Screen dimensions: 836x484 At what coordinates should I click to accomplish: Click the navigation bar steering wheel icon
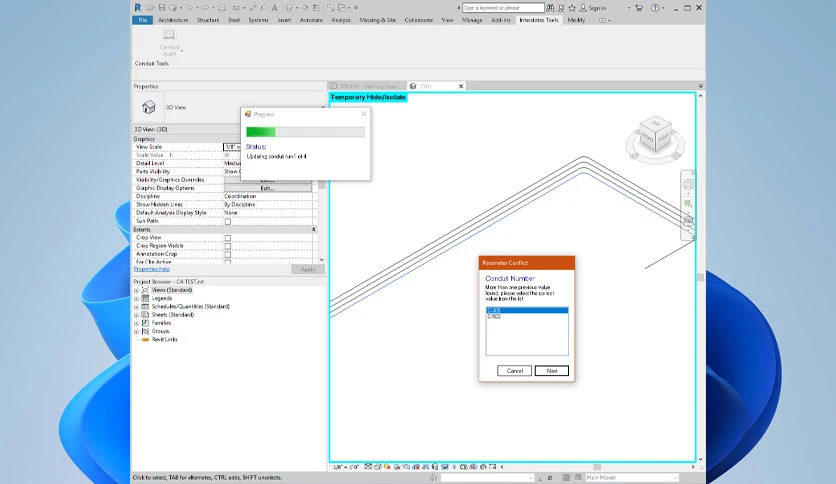click(688, 184)
